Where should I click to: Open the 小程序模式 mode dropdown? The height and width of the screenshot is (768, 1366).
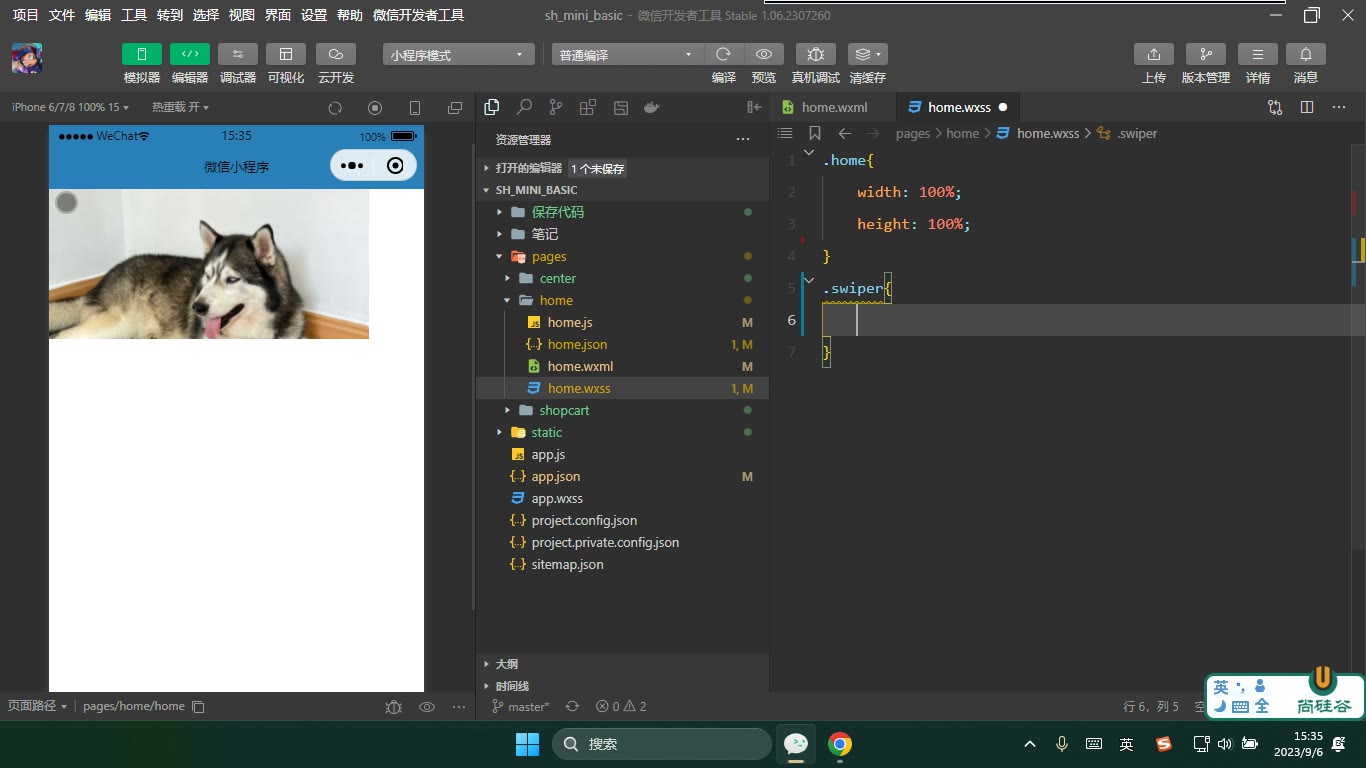[459, 55]
